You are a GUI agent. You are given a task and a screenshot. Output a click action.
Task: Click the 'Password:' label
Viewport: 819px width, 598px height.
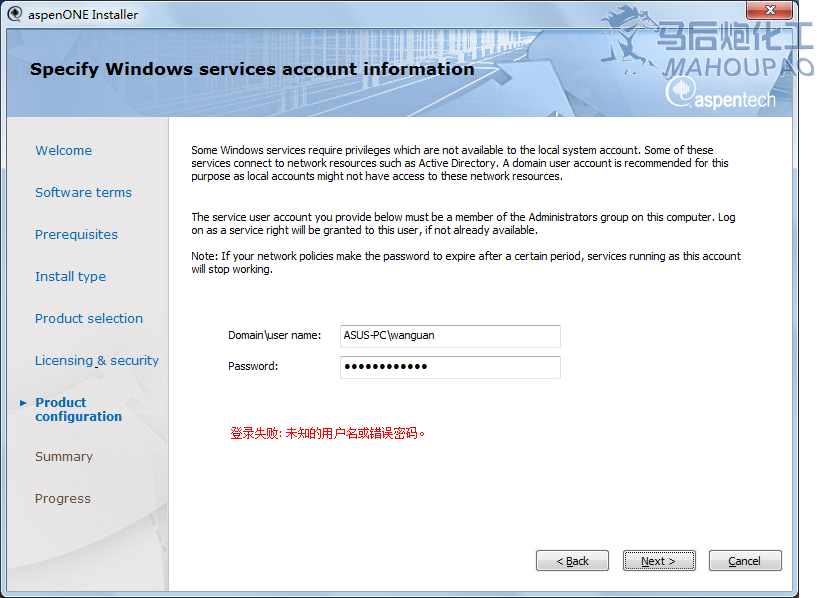253,366
